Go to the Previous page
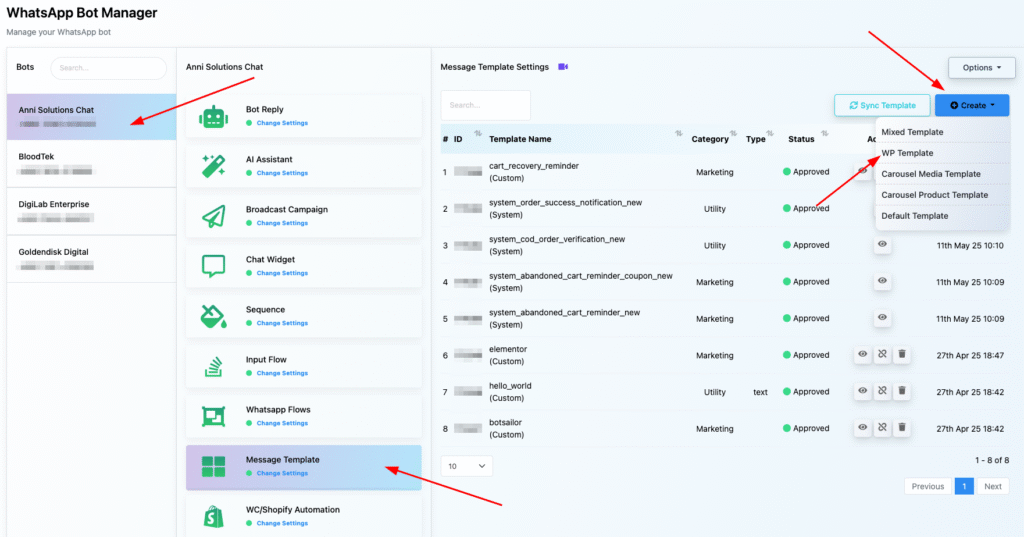The image size is (1024, 537). coord(928,486)
